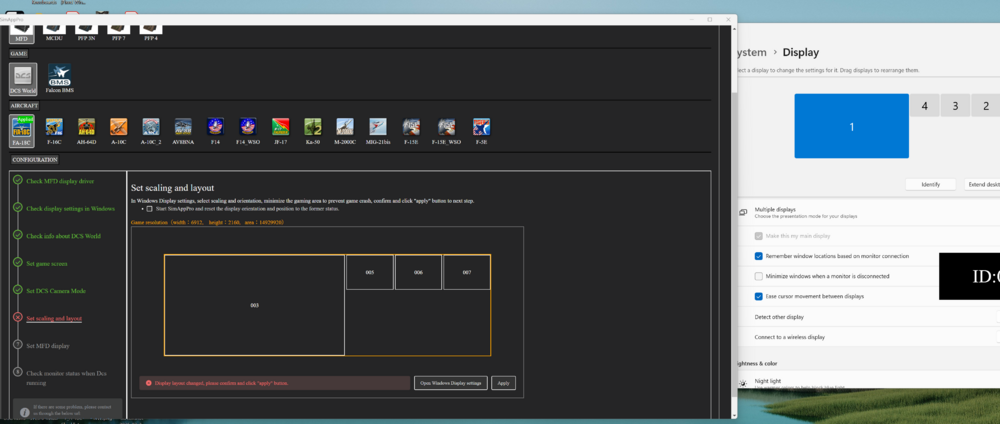1000x424 pixels.
Task: Select the F-5E aircraft icon
Action: click(481, 130)
